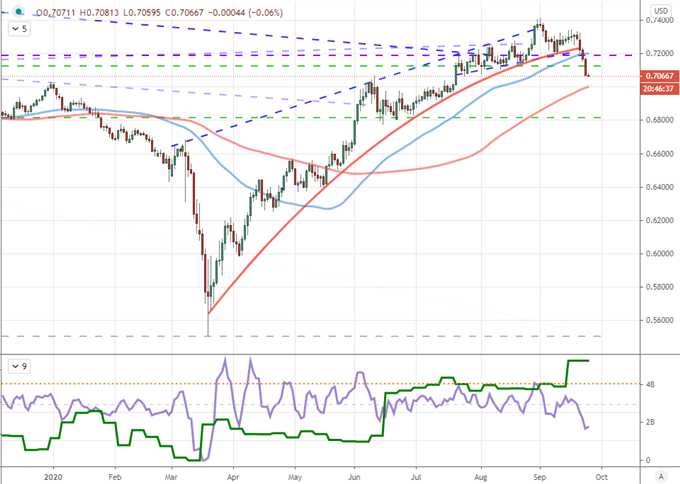680x484 pixels.
Task: Expand the collapsed 5 indicators legend
Action: [x=20, y=29]
